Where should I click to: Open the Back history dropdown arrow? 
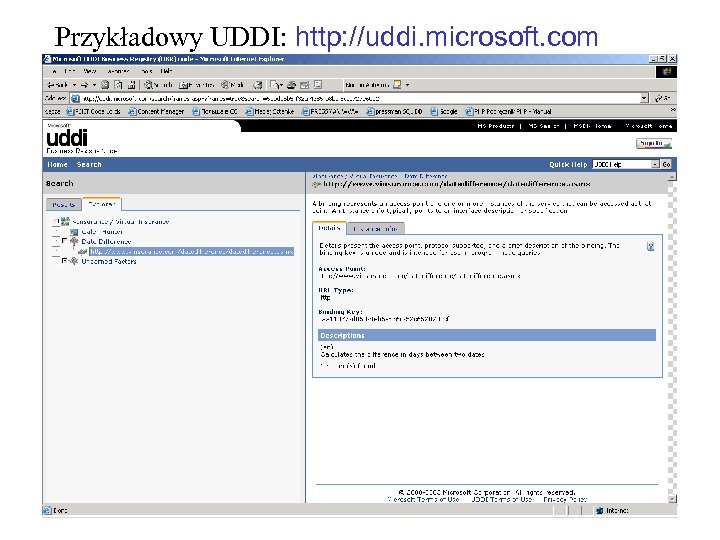coord(74,85)
